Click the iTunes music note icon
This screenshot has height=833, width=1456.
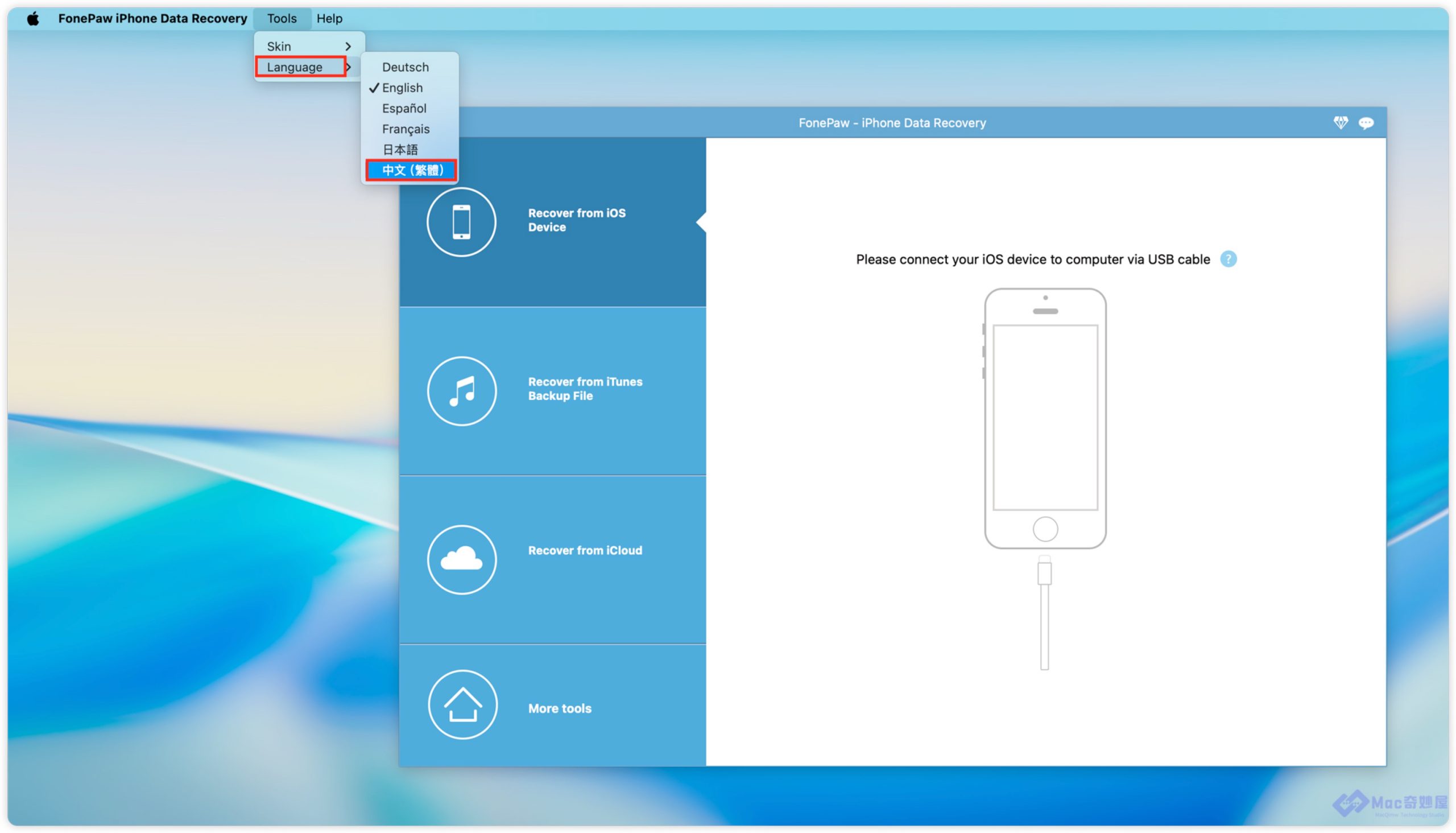coord(461,391)
